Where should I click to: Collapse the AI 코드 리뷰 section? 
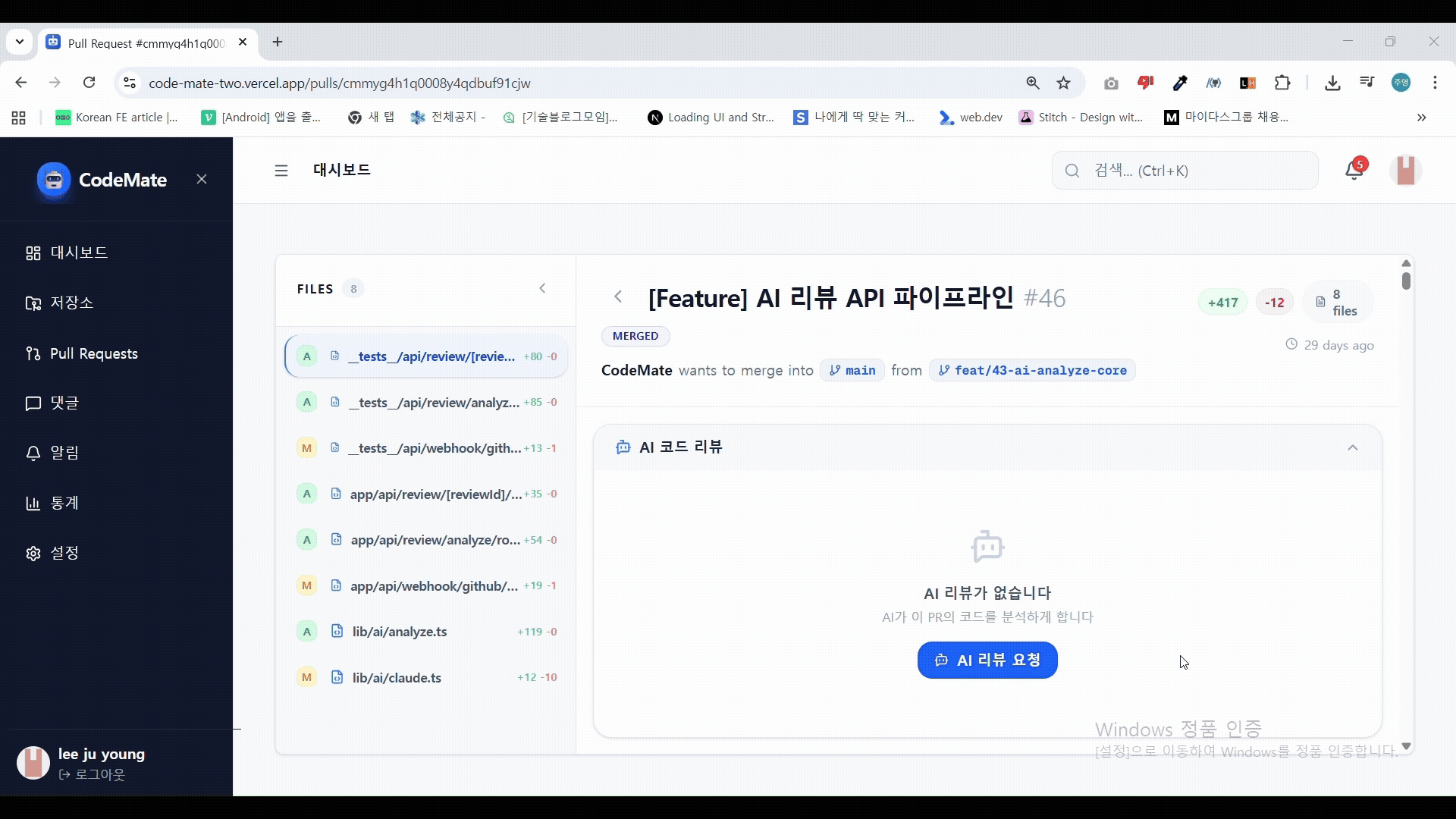(x=1352, y=447)
